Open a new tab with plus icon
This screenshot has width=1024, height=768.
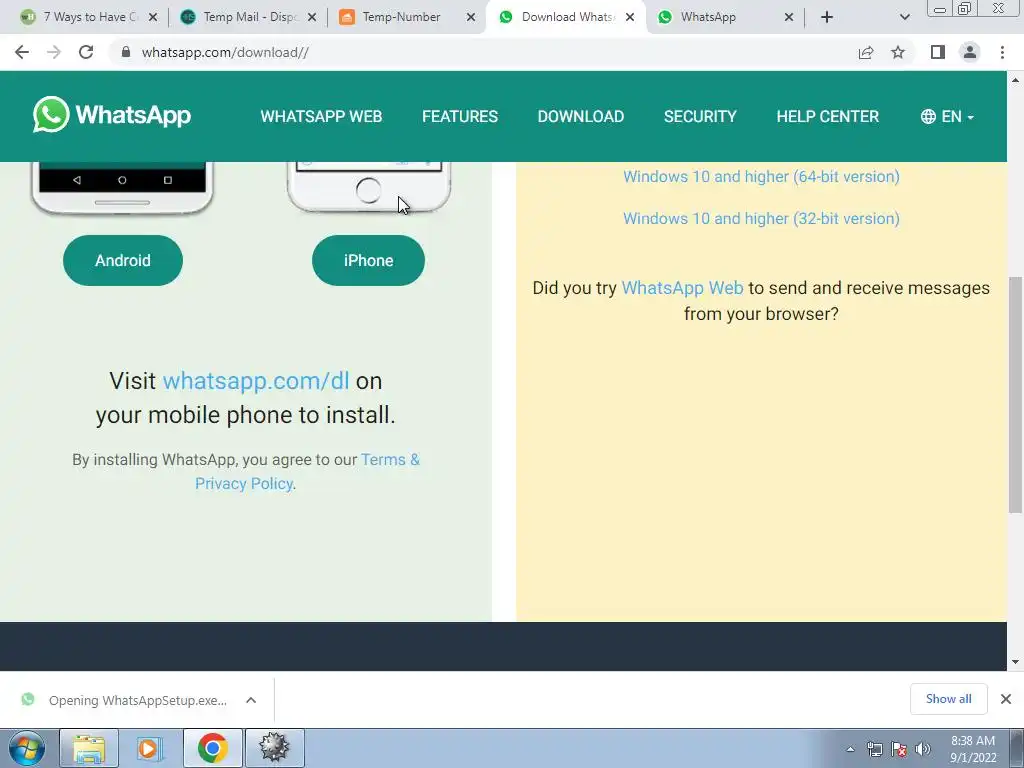click(x=827, y=17)
